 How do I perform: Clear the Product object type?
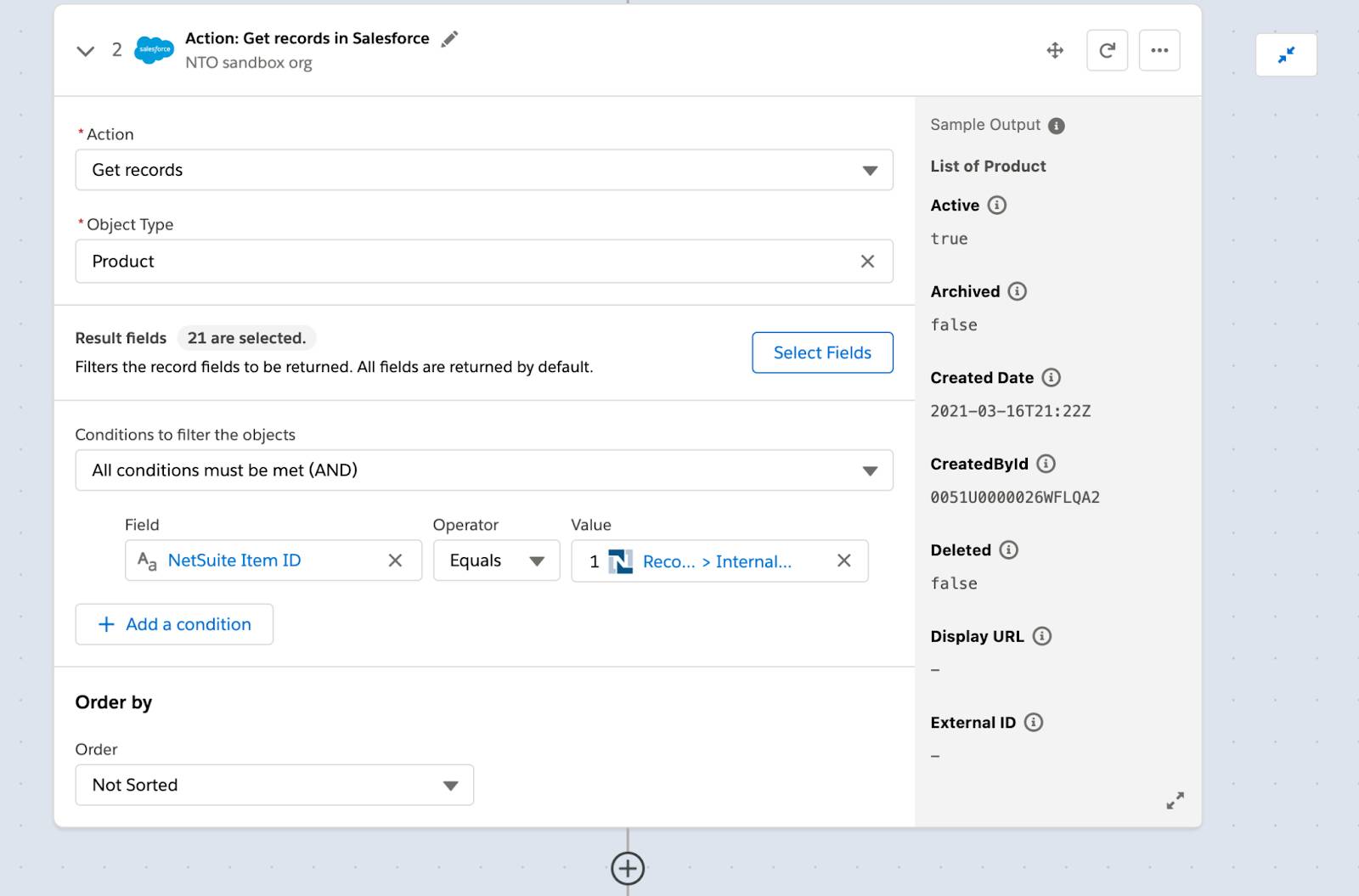(867, 262)
